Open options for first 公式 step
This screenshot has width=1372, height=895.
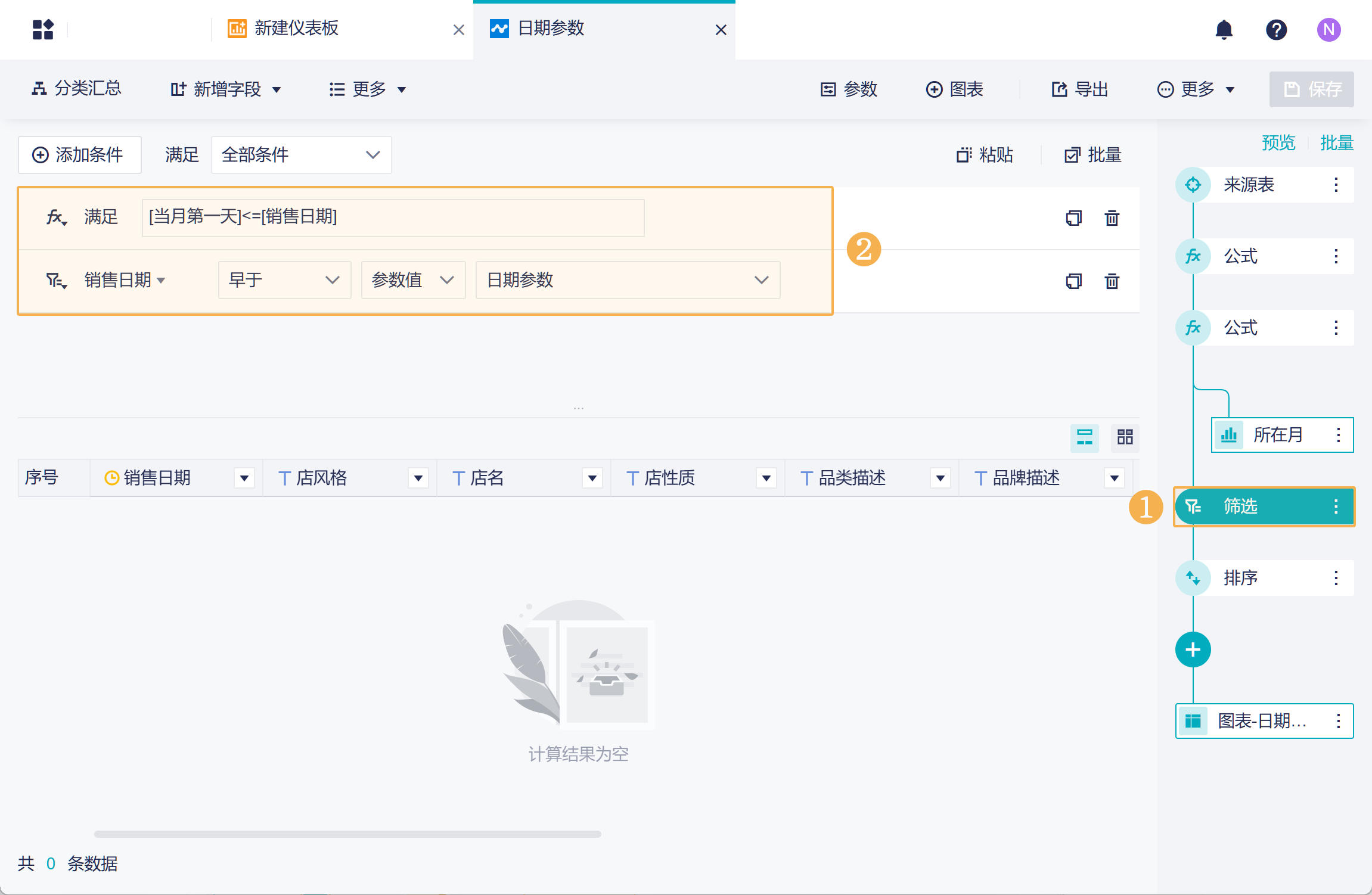(x=1336, y=256)
